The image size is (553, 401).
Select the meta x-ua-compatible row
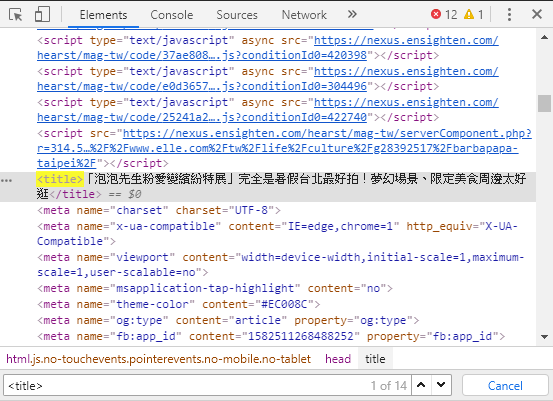(277, 233)
